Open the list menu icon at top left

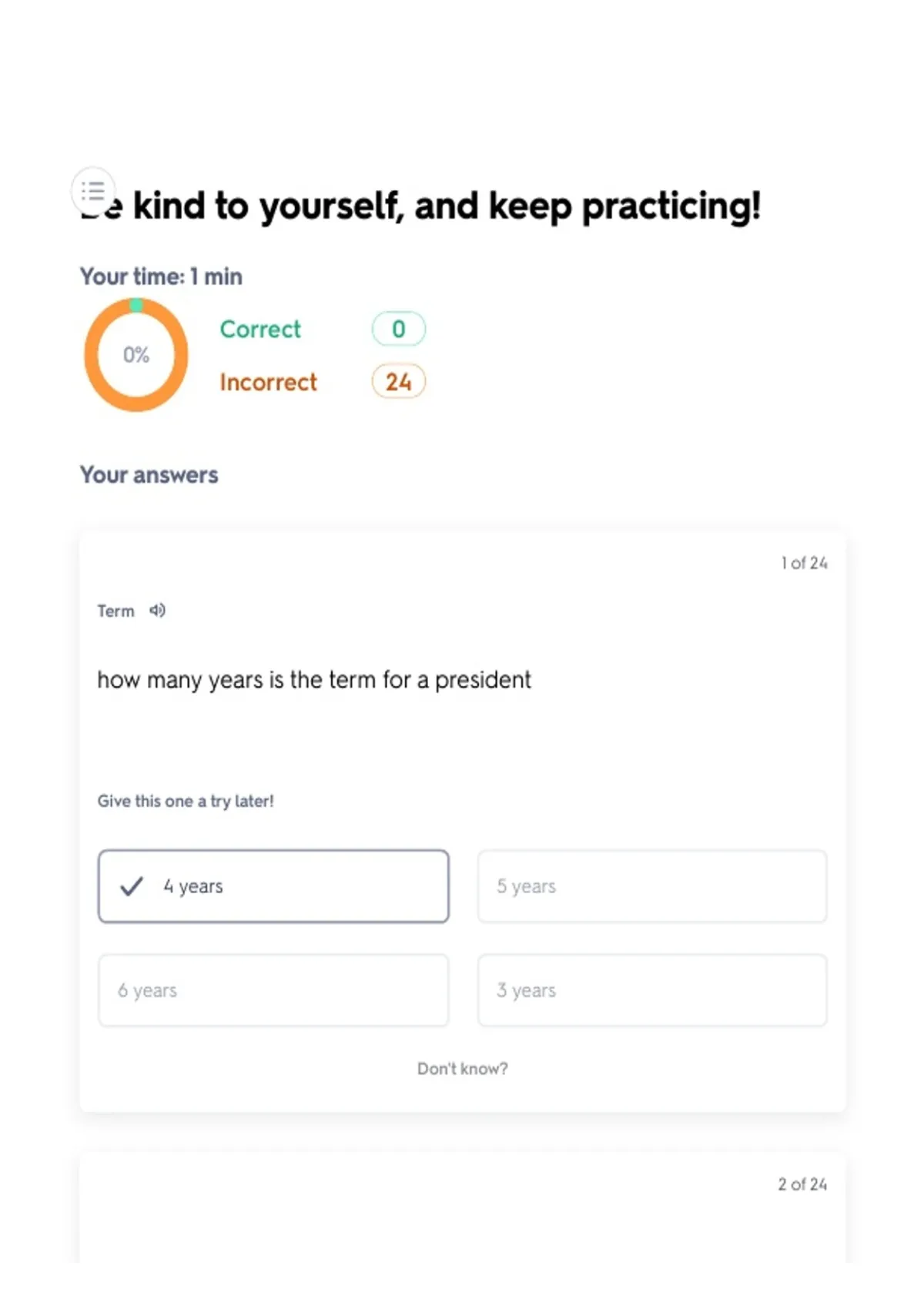coord(93,190)
